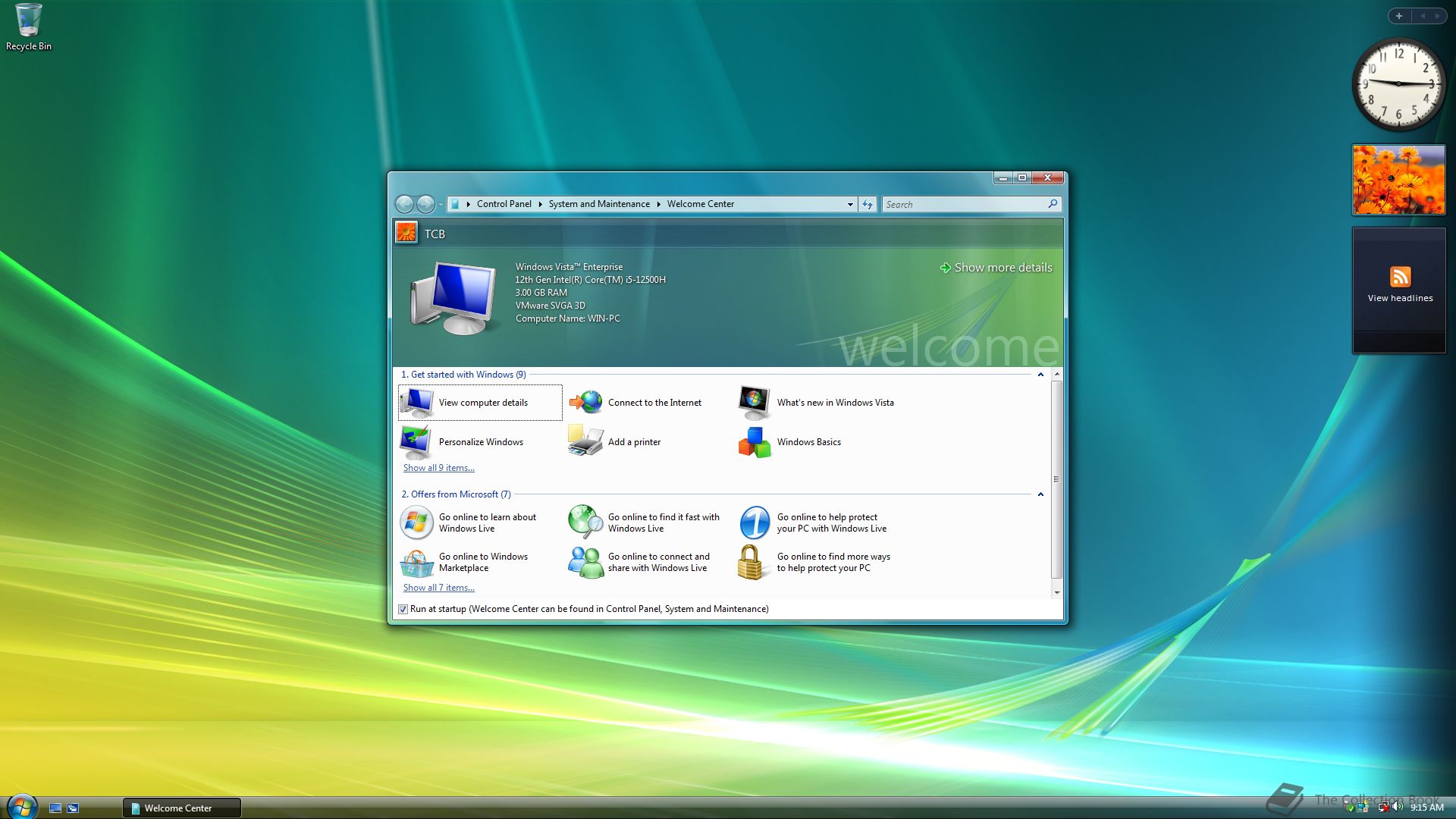Screen dimensions: 1456x819
Task: Click the network disconnected tray icon
Action: click(x=1383, y=808)
